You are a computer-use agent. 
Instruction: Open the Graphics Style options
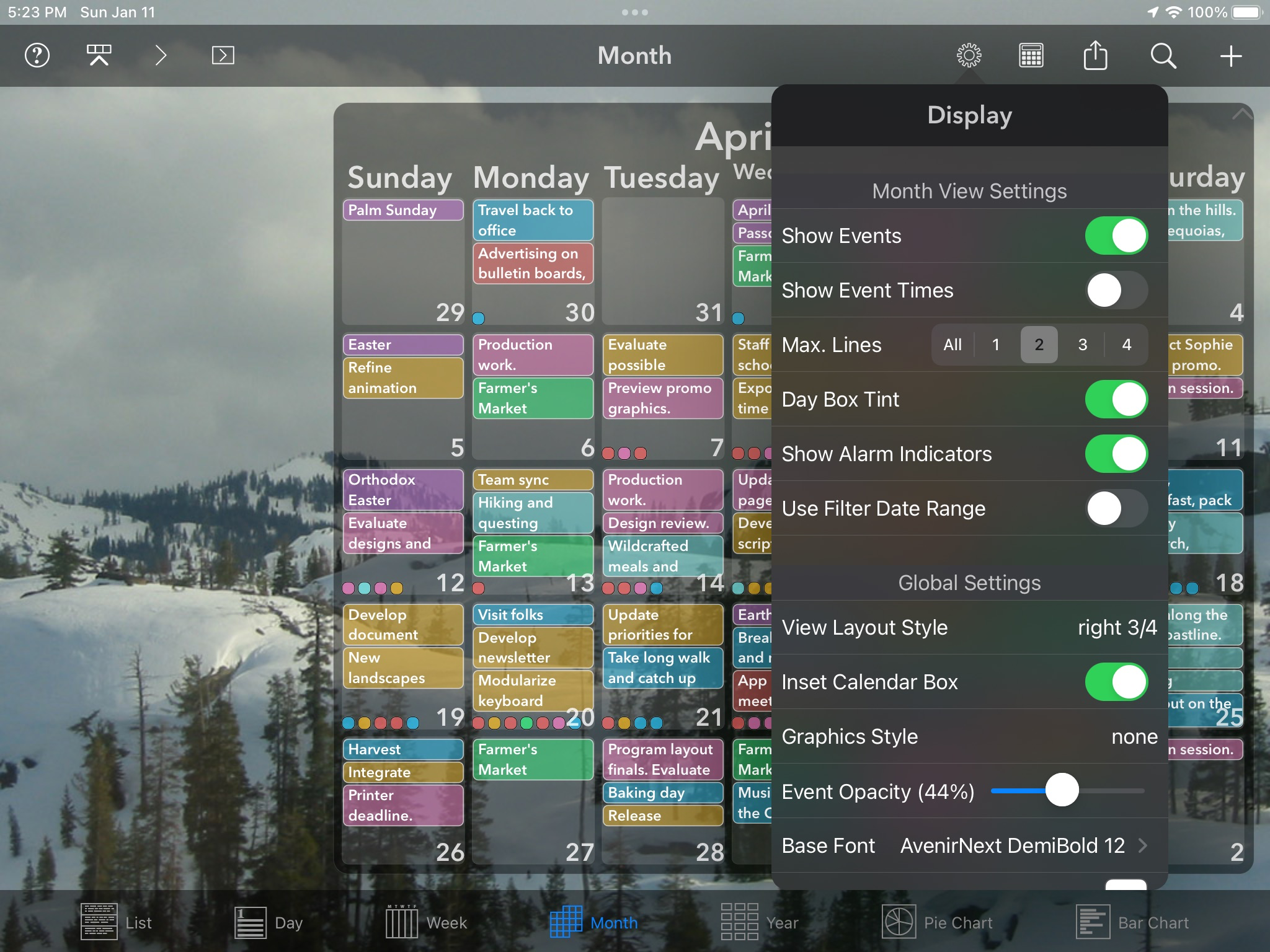click(1134, 736)
